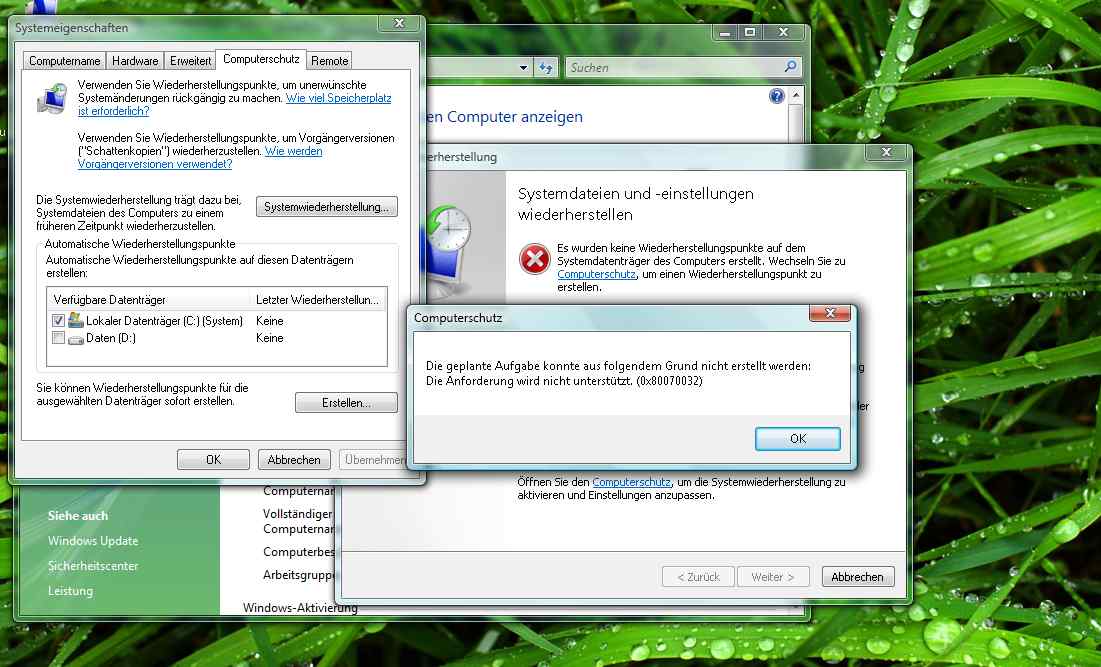Minimize the Control Panel System window
The width and height of the screenshot is (1101, 667).
pos(725,32)
